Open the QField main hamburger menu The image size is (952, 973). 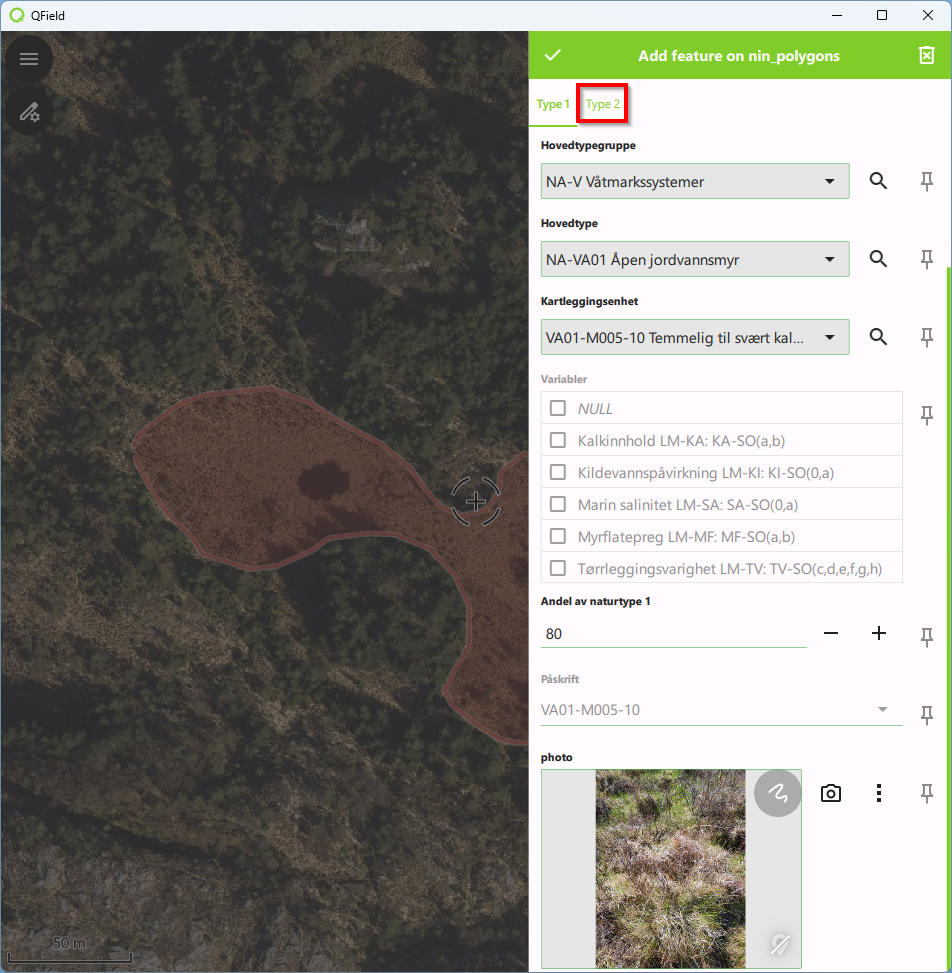click(29, 59)
